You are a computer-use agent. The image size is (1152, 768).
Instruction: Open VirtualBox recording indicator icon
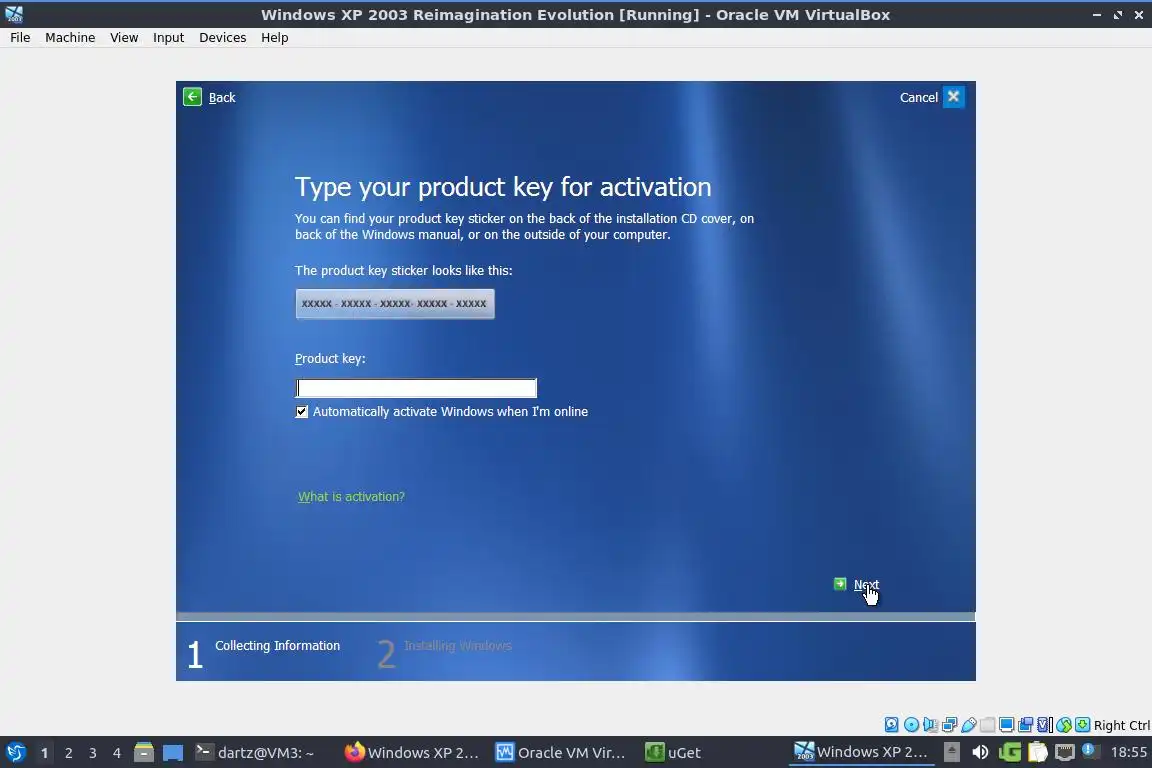[x=1026, y=725]
